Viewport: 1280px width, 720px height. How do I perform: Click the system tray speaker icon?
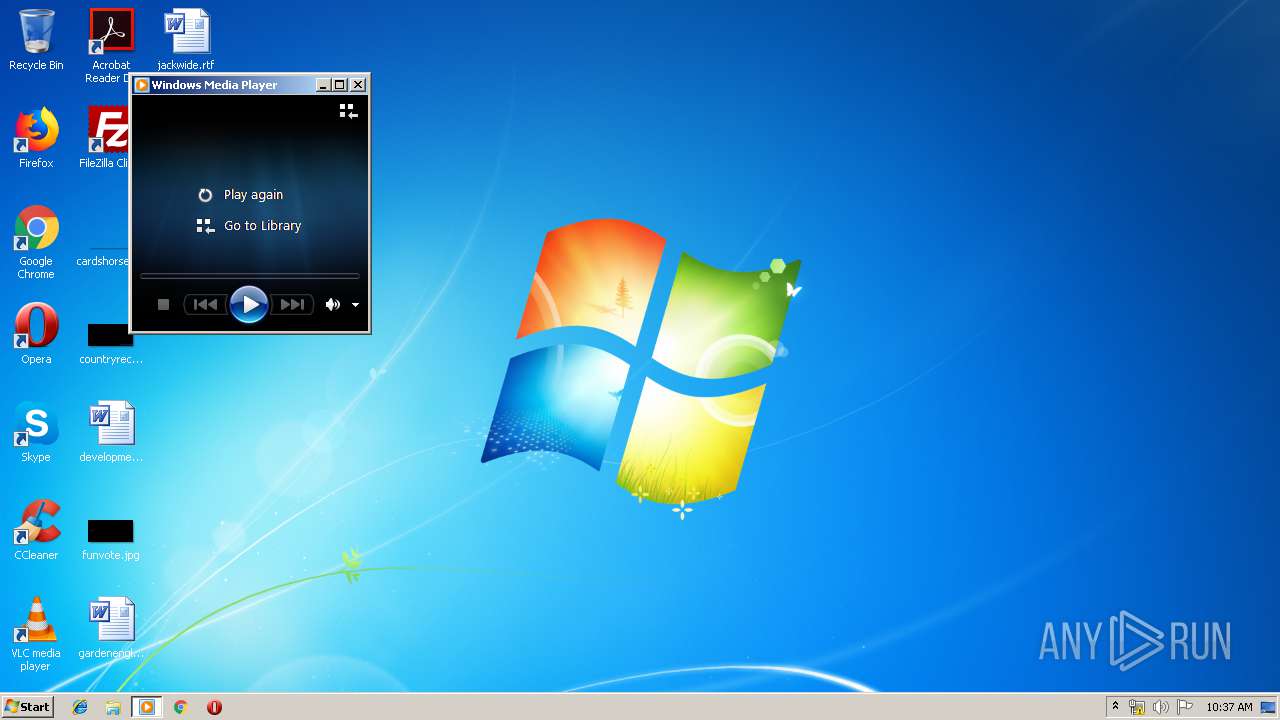(1161, 707)
